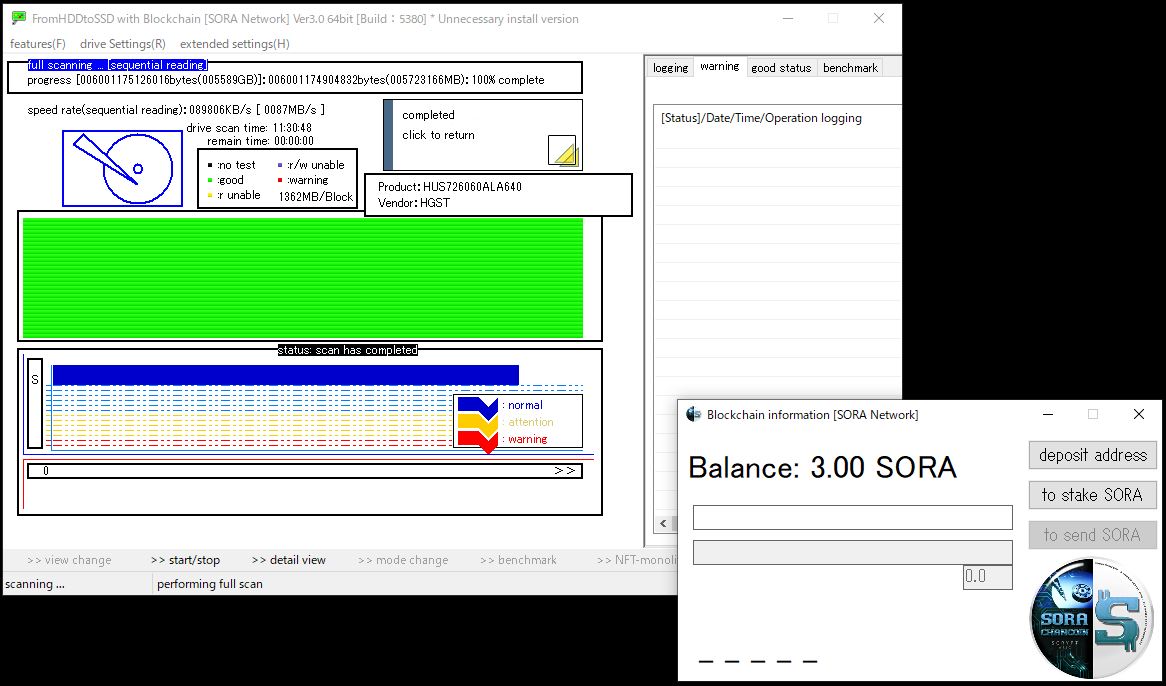Click the >> arrows on the scroll bar
This screenshot has height=686, width=1166.
pos(564,470)
